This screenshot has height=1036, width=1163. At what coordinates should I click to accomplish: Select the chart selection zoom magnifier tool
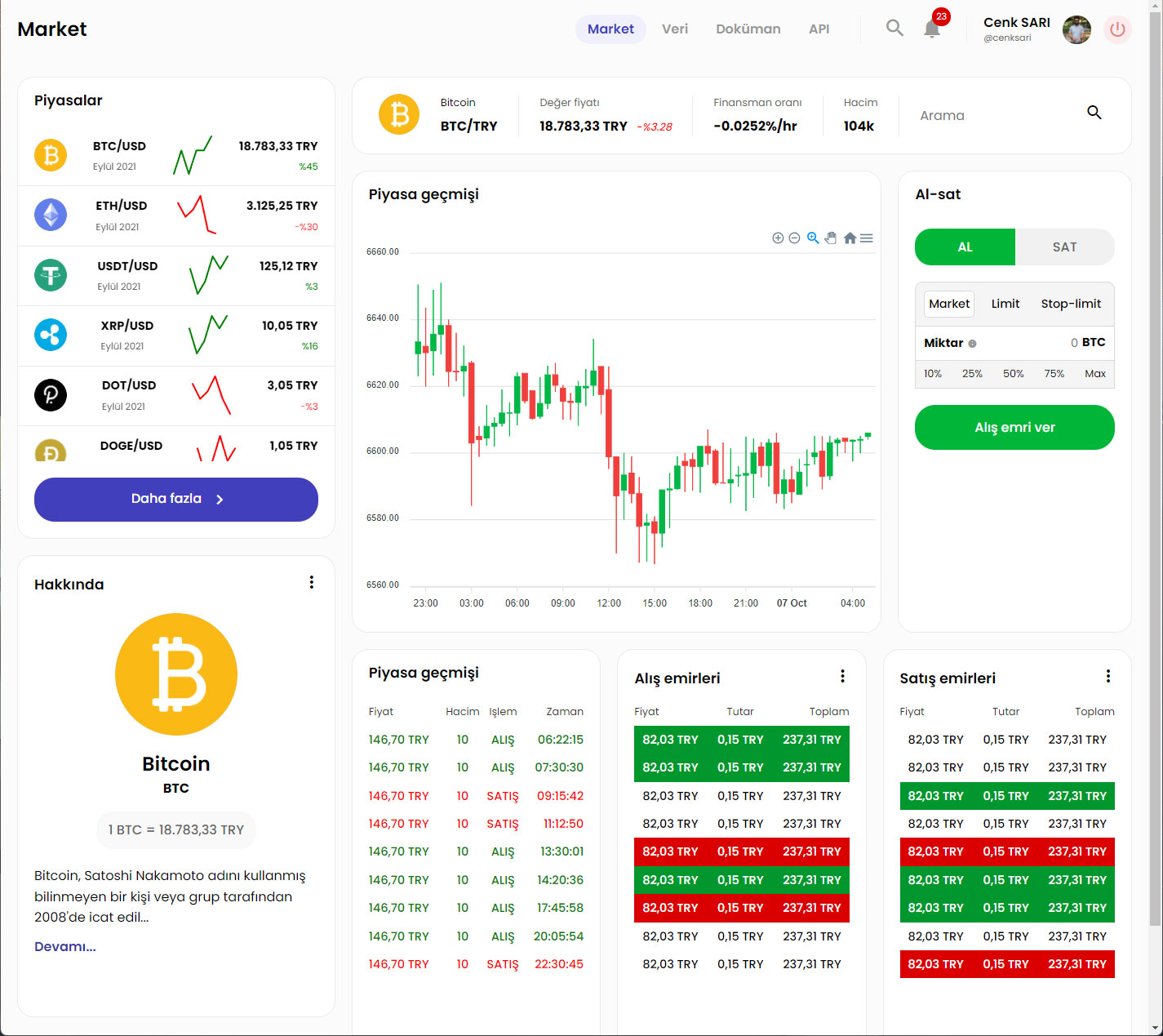(x=813, y=238)
